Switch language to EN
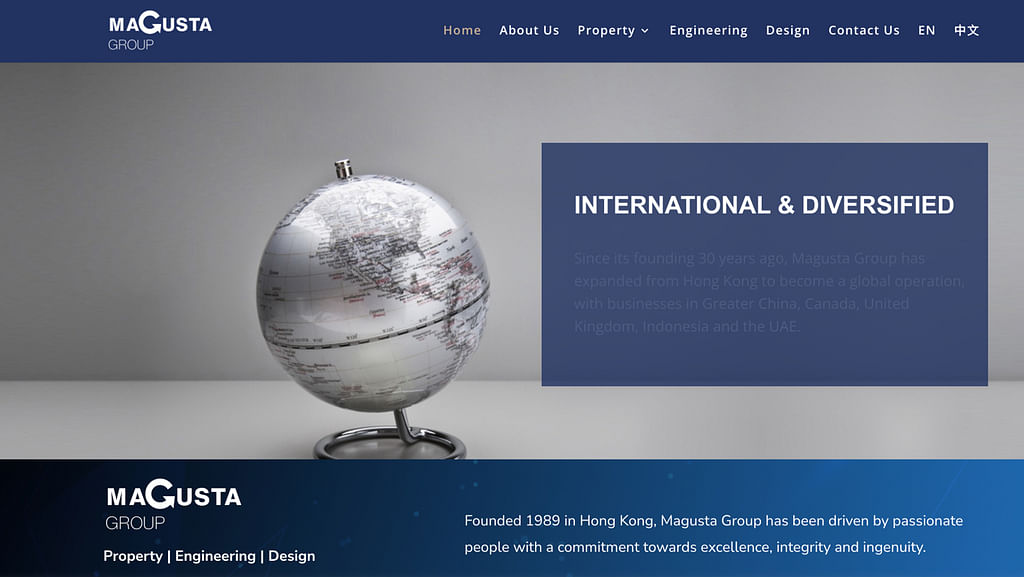The height and width of the screenshot is (577, 1024). tap(926, 30)
